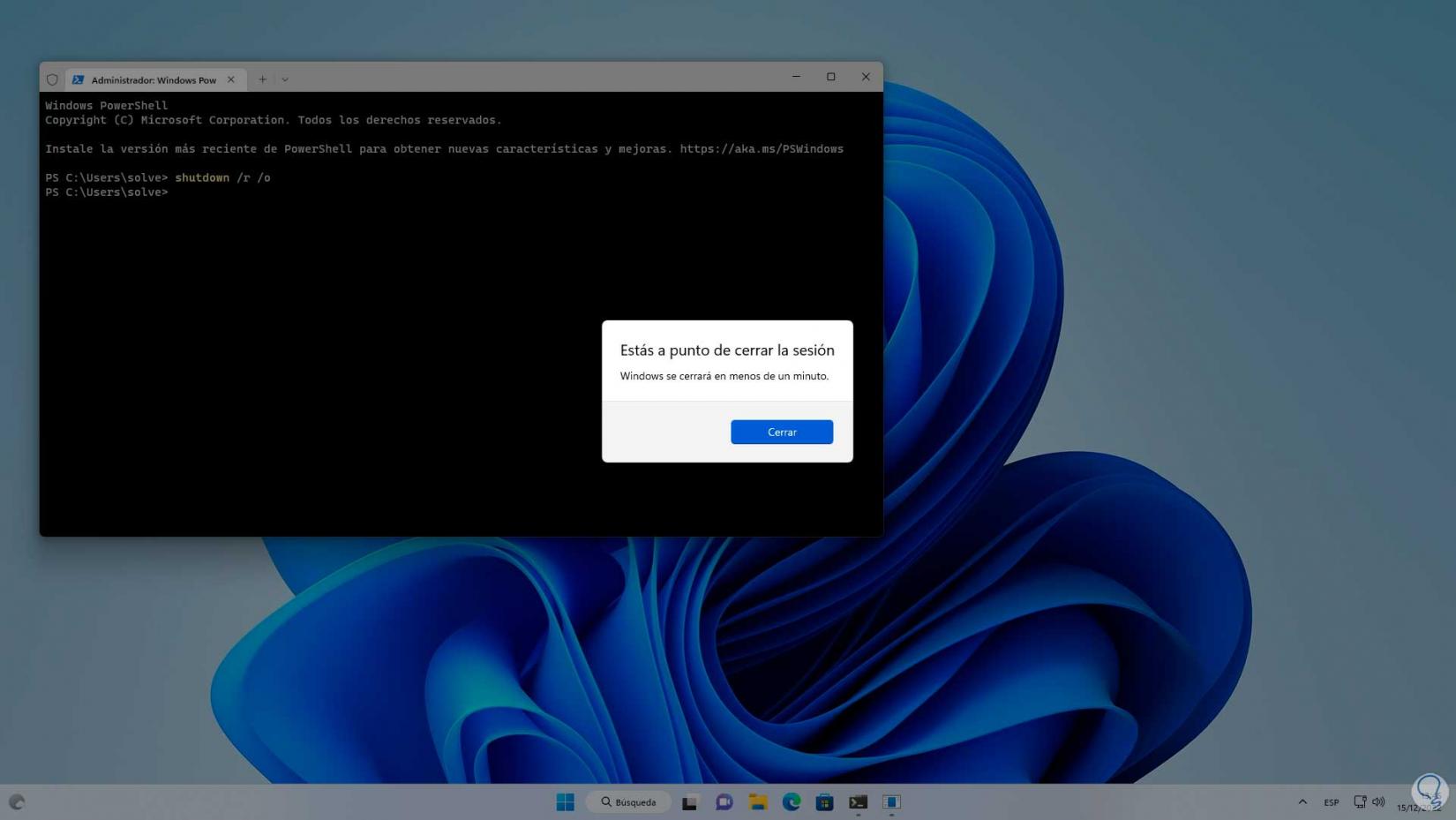Select the Administrador: Windows PowerShell tab
This screenshot has width=1456, height=820.
pyautogui.click(x=154, y=79)
